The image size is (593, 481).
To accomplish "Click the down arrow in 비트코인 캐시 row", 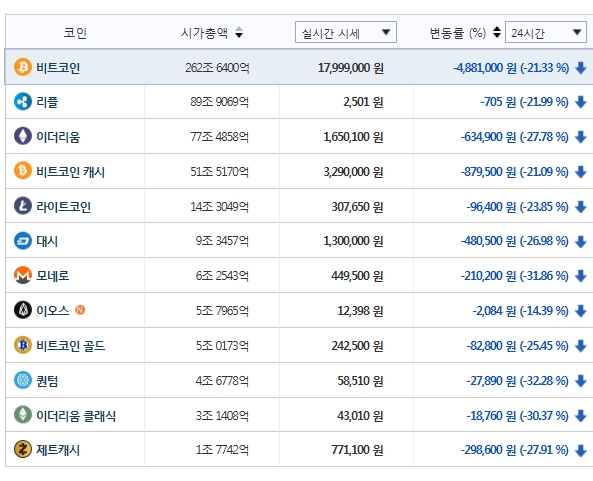I will (581, 172).
